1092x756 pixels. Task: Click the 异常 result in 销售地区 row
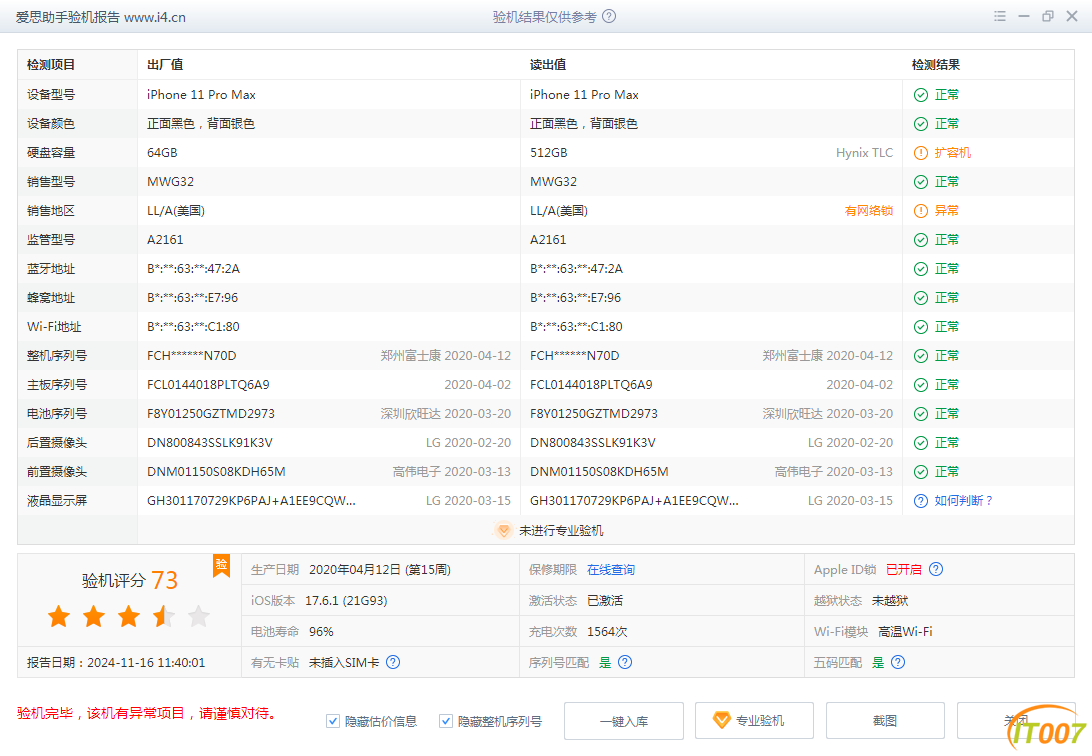click(946, 211)
